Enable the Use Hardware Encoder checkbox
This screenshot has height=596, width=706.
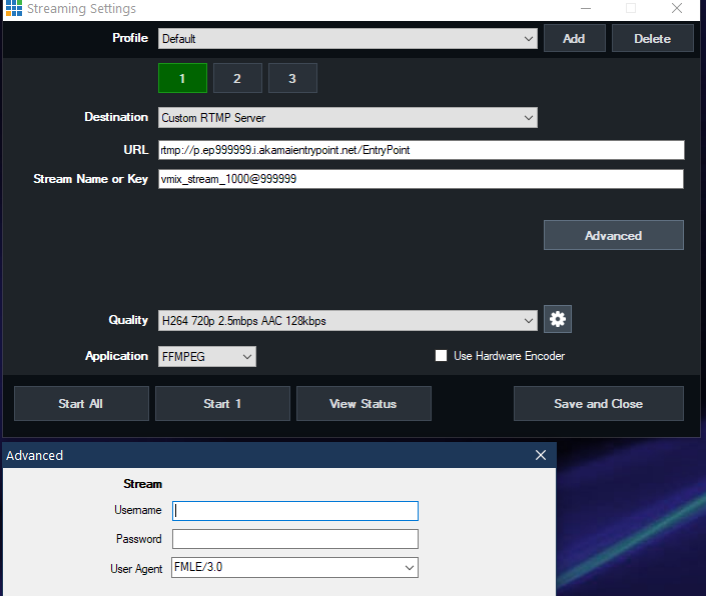[441, 356]
